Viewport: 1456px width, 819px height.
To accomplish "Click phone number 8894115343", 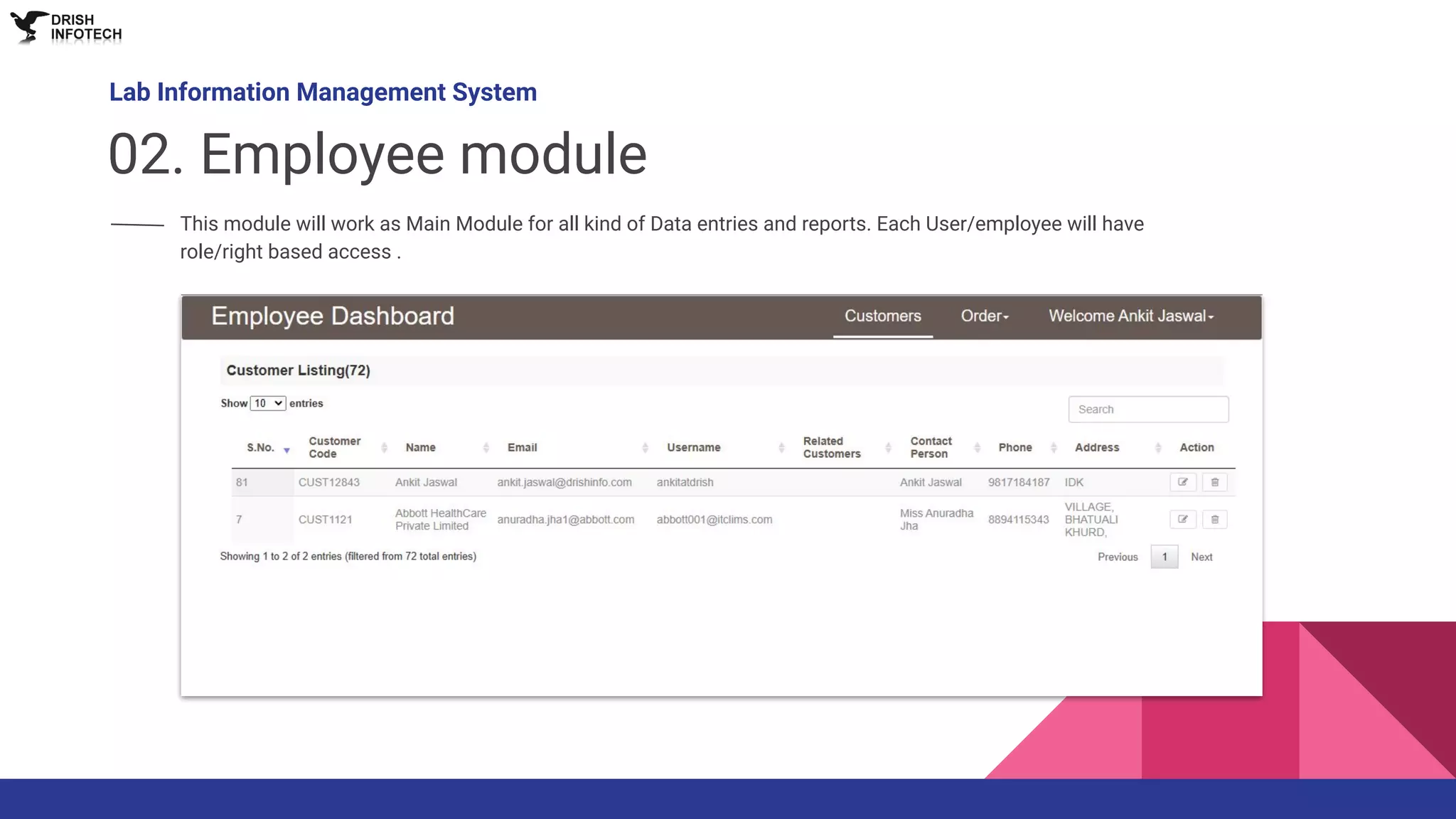I will pyautogui.click(x=1018, y=520).
